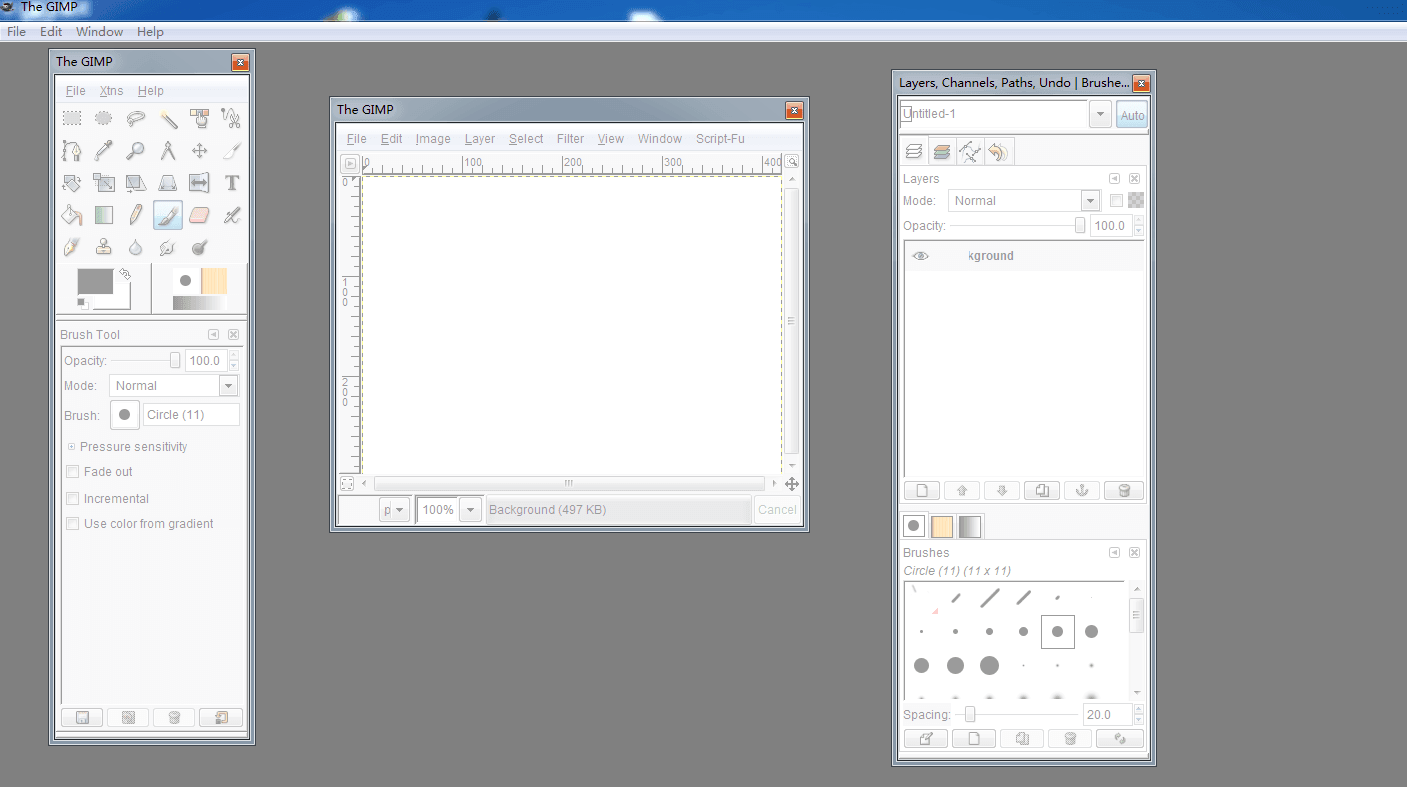Select the Text tool
This screenshot has height=787, width=1407.
pyautogui.click(x=231, y=183)
